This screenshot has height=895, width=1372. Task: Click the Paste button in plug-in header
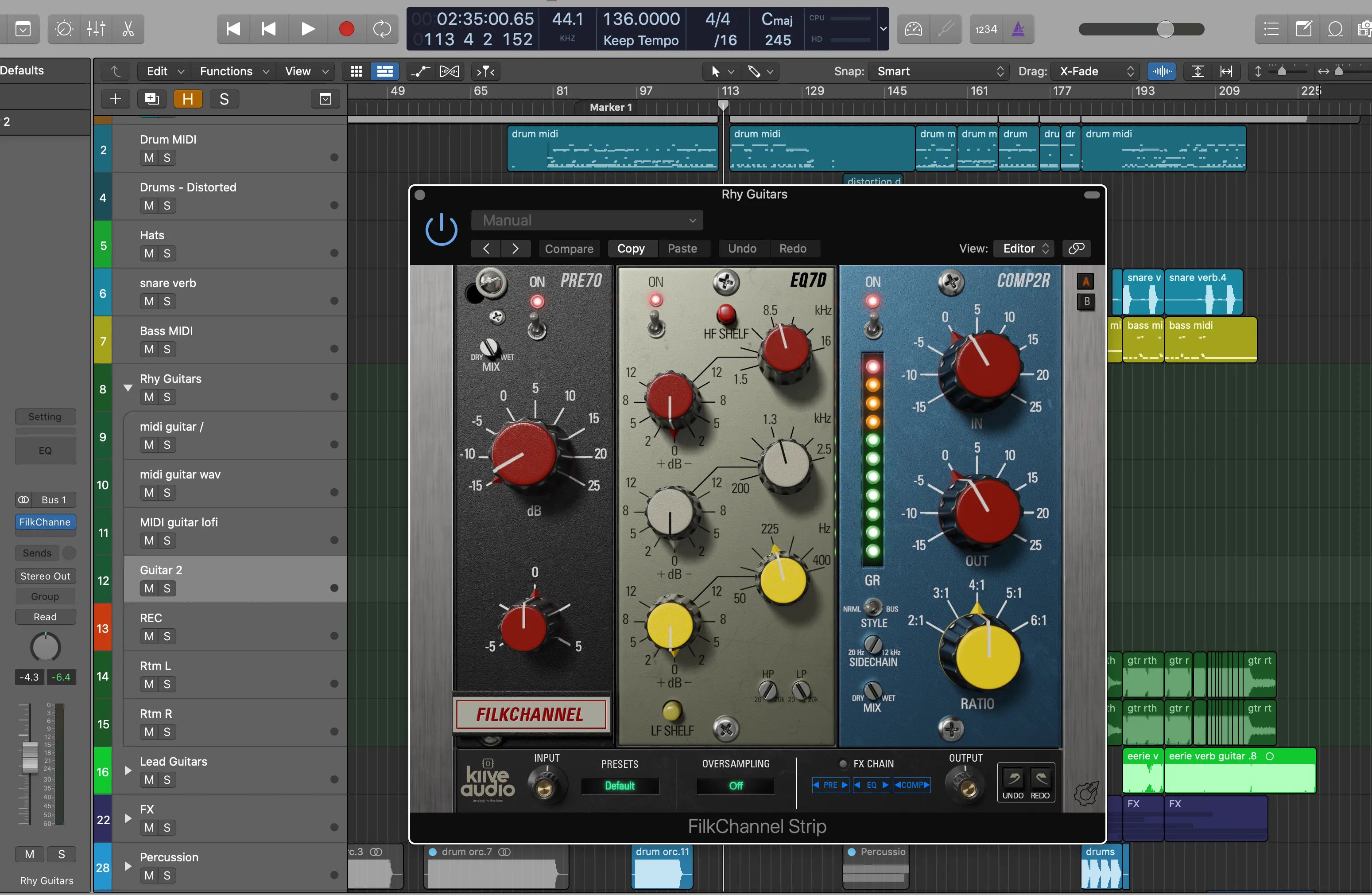click(682, 249)
